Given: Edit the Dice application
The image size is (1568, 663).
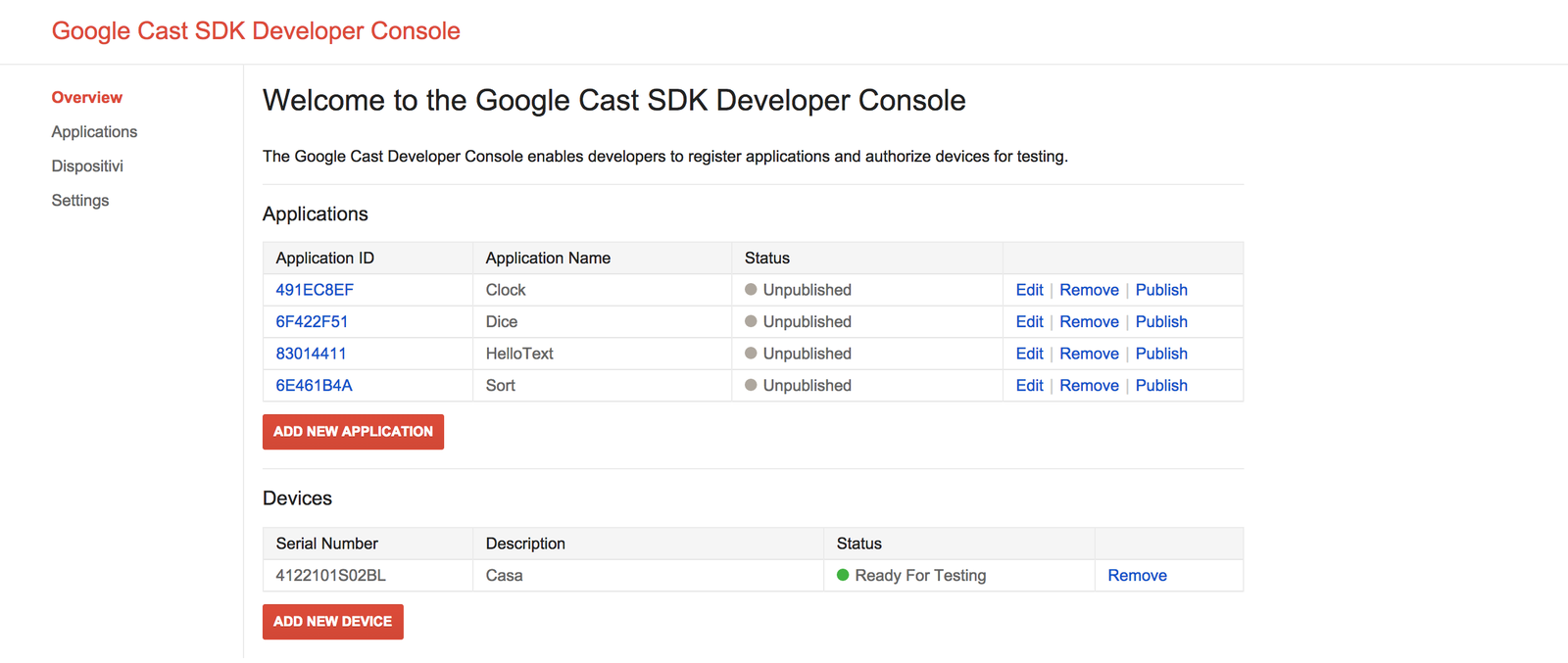Looking at the screenshot, I should pos(1029,322).
